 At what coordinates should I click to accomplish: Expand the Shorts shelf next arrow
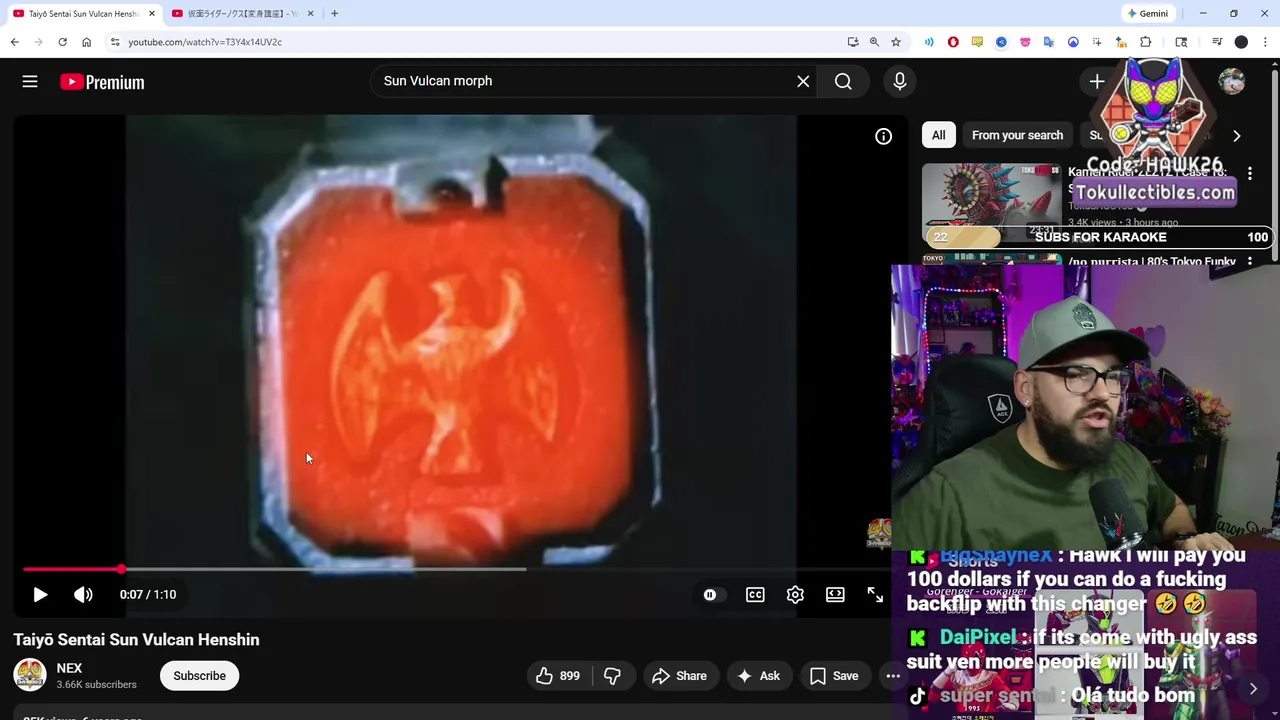(1253, 688)
